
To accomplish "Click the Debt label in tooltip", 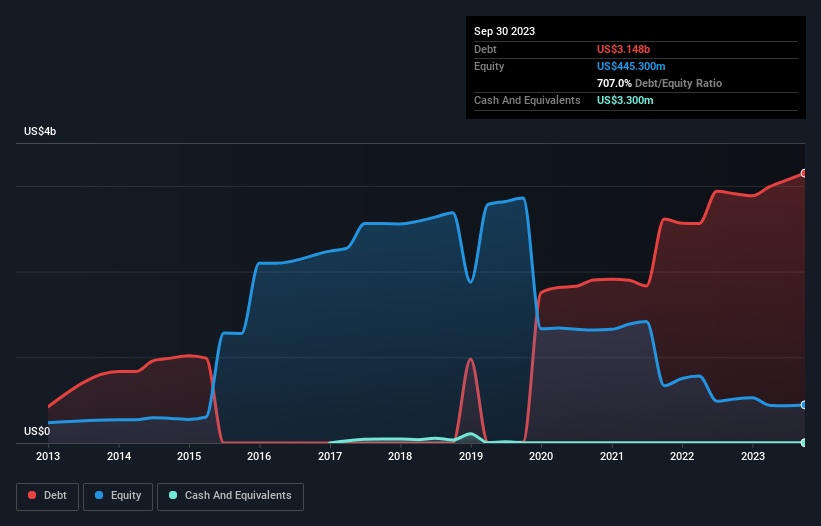I will 485,49.
